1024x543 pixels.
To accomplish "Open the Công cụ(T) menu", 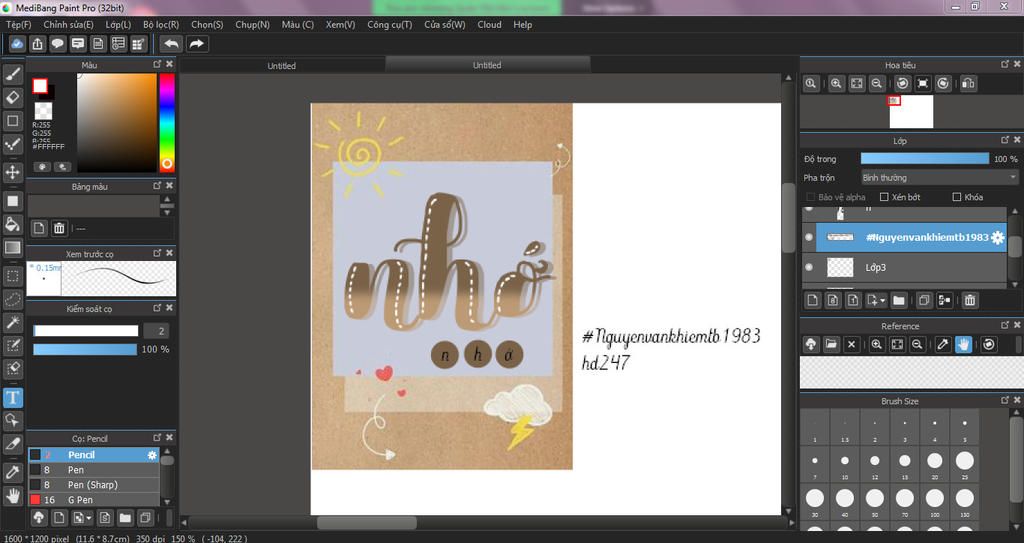I will [390, 24].
